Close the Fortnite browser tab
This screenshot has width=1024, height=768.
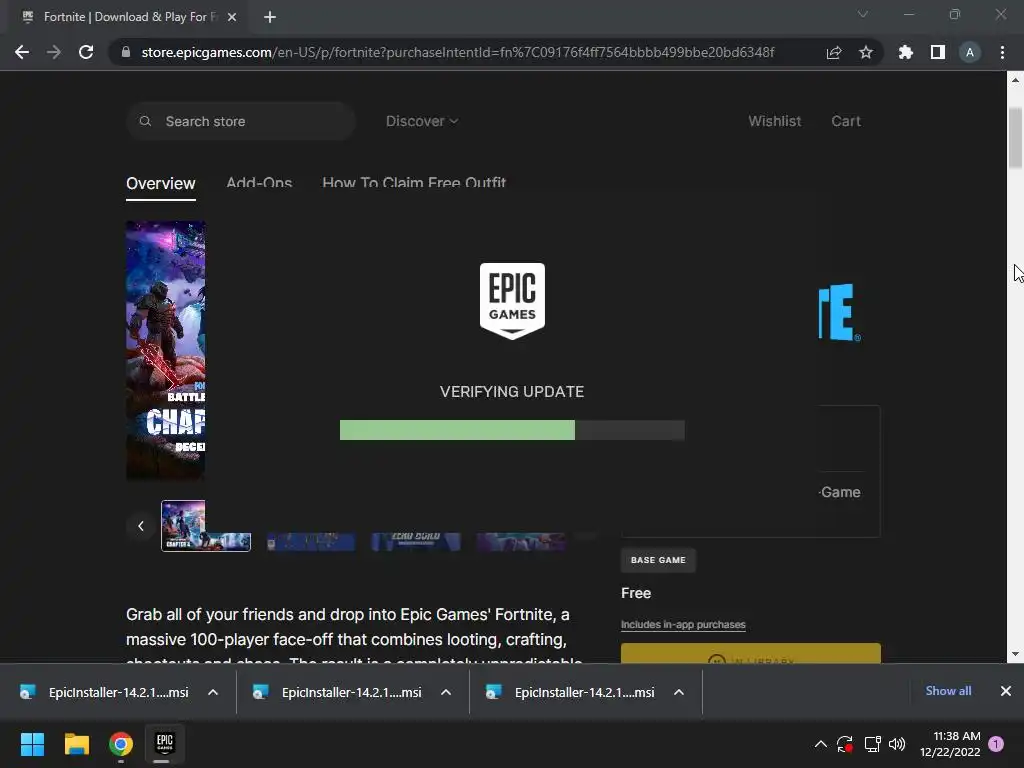(x=232, y=17)
